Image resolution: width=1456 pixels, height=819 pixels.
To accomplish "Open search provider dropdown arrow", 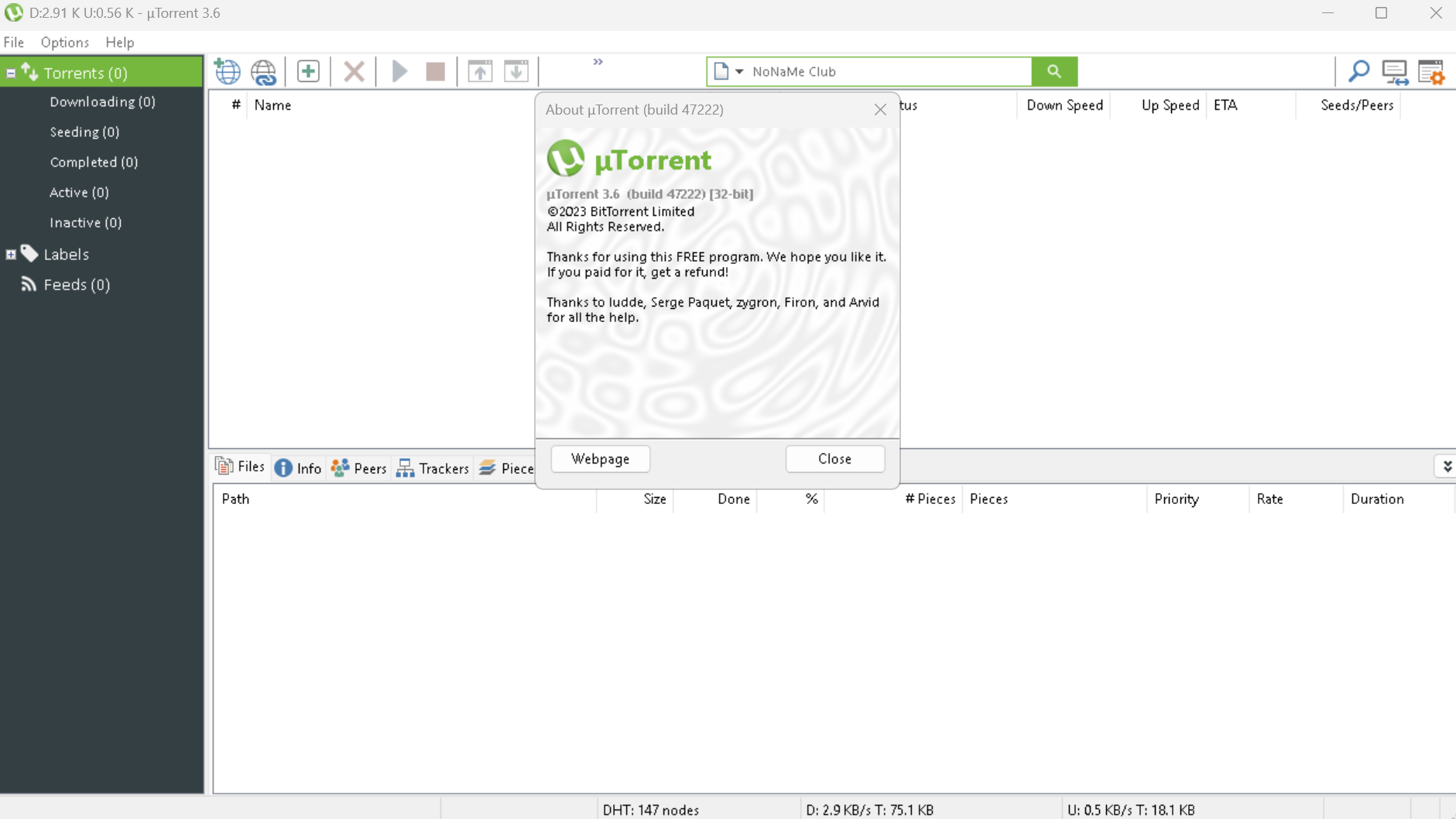I will (739, 71).
